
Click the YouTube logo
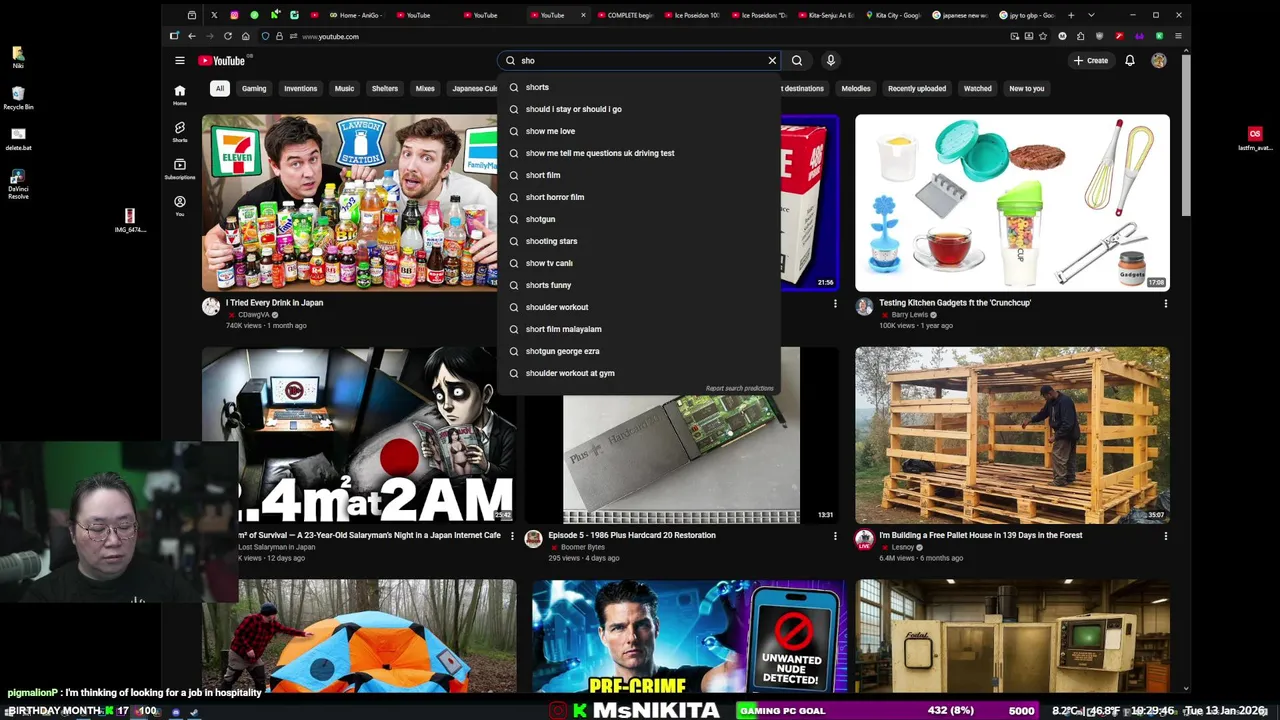point(221,61)
